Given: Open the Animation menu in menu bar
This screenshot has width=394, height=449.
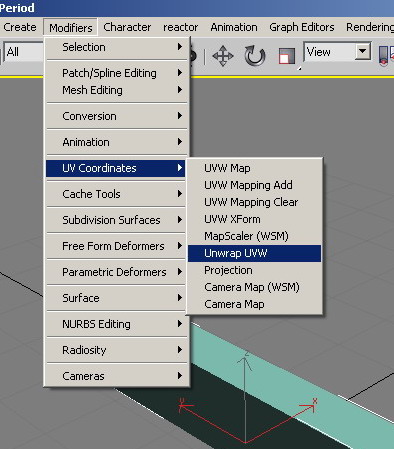Looking at the screenshot, I should (x=234, y=27).
